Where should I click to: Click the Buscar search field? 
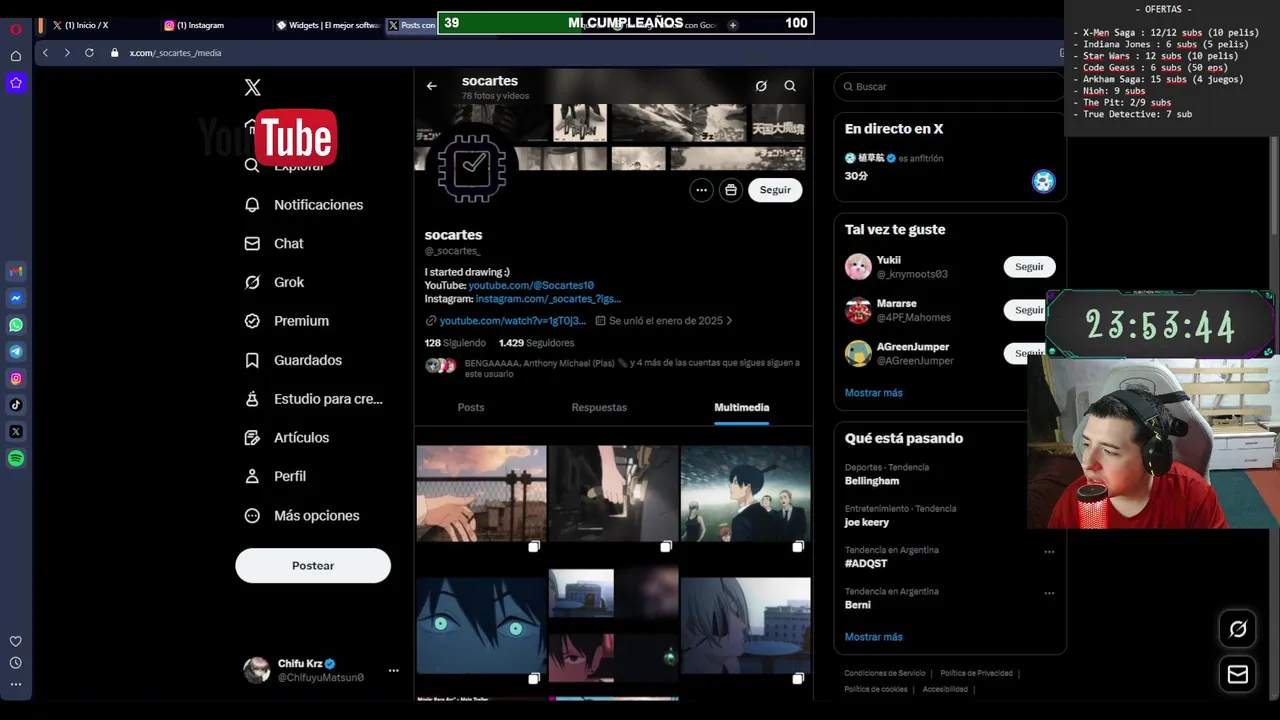[950, 87]
